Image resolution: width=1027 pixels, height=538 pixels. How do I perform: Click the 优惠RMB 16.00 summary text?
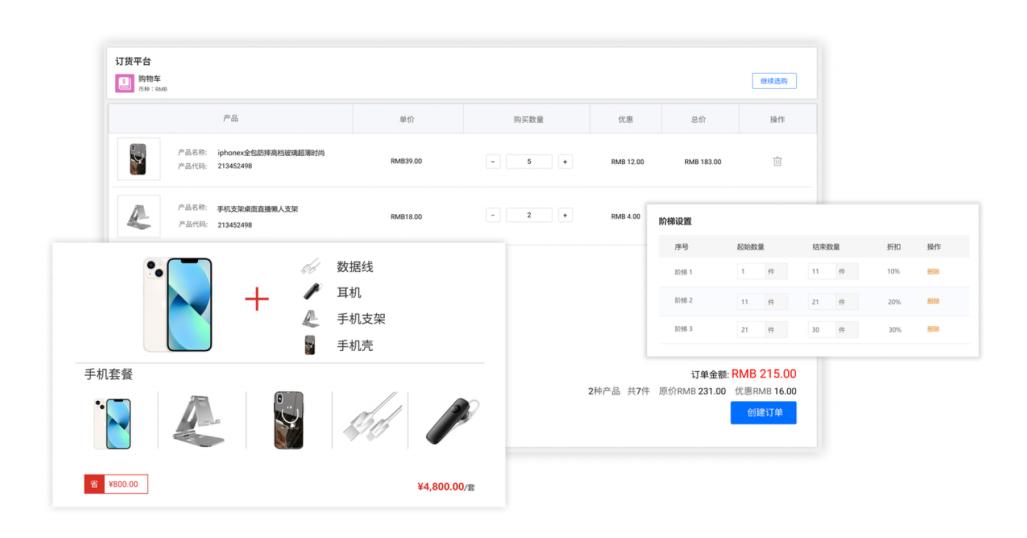766,391
